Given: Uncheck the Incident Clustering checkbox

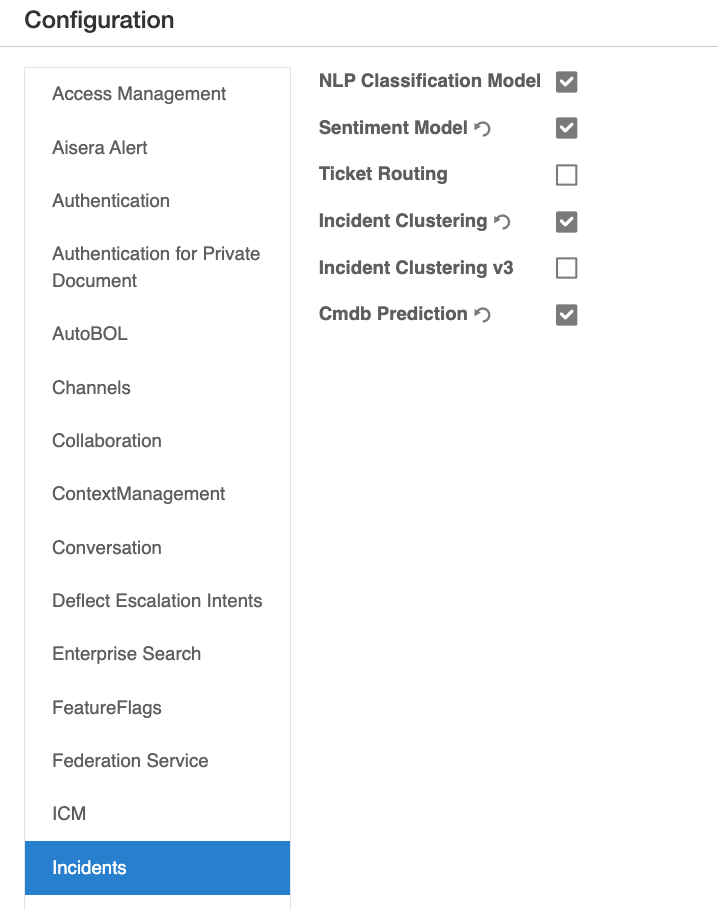Looking at the screenshot, I should coord(567,221).
